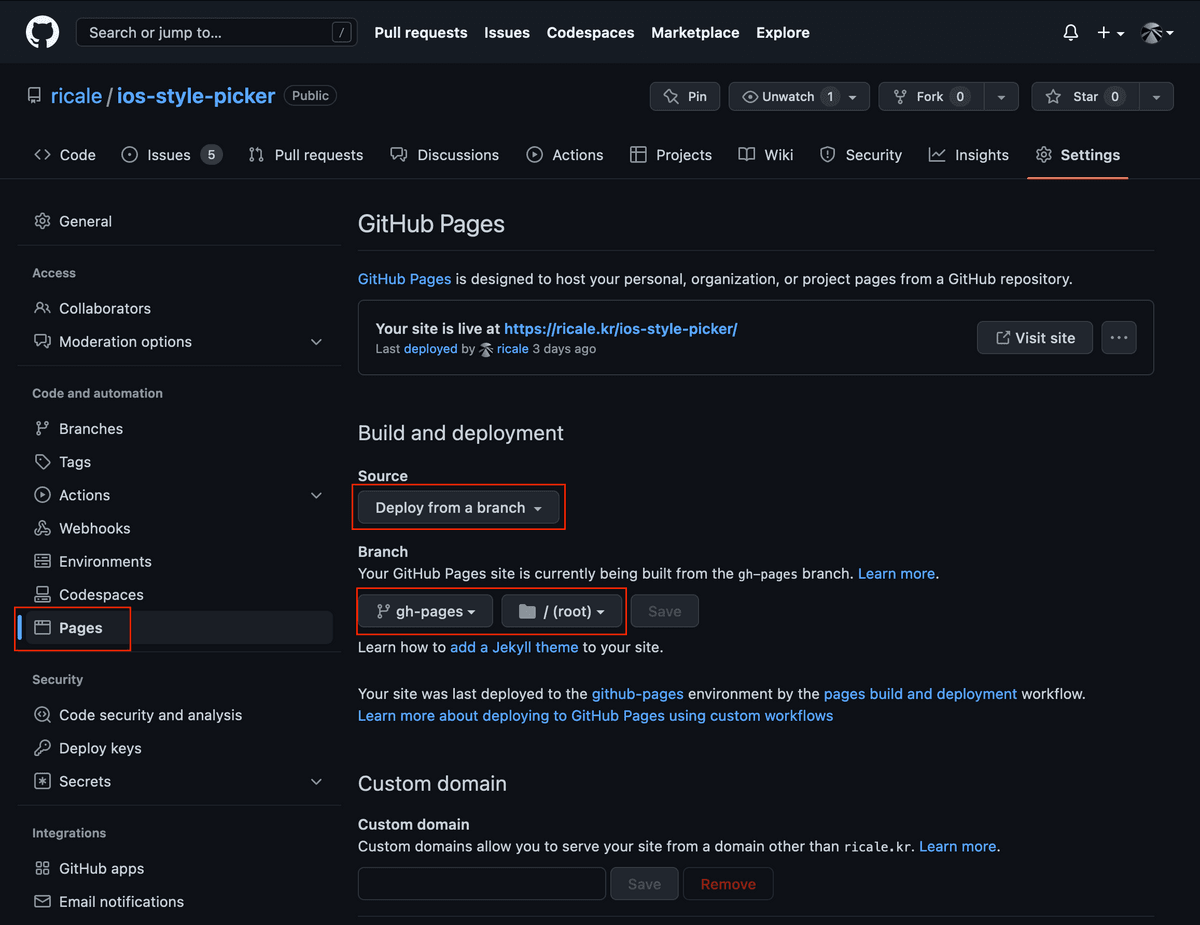Open the Wiki tab
The height and width of the screenshot is (925, 1200).
(x=766, y=155)
